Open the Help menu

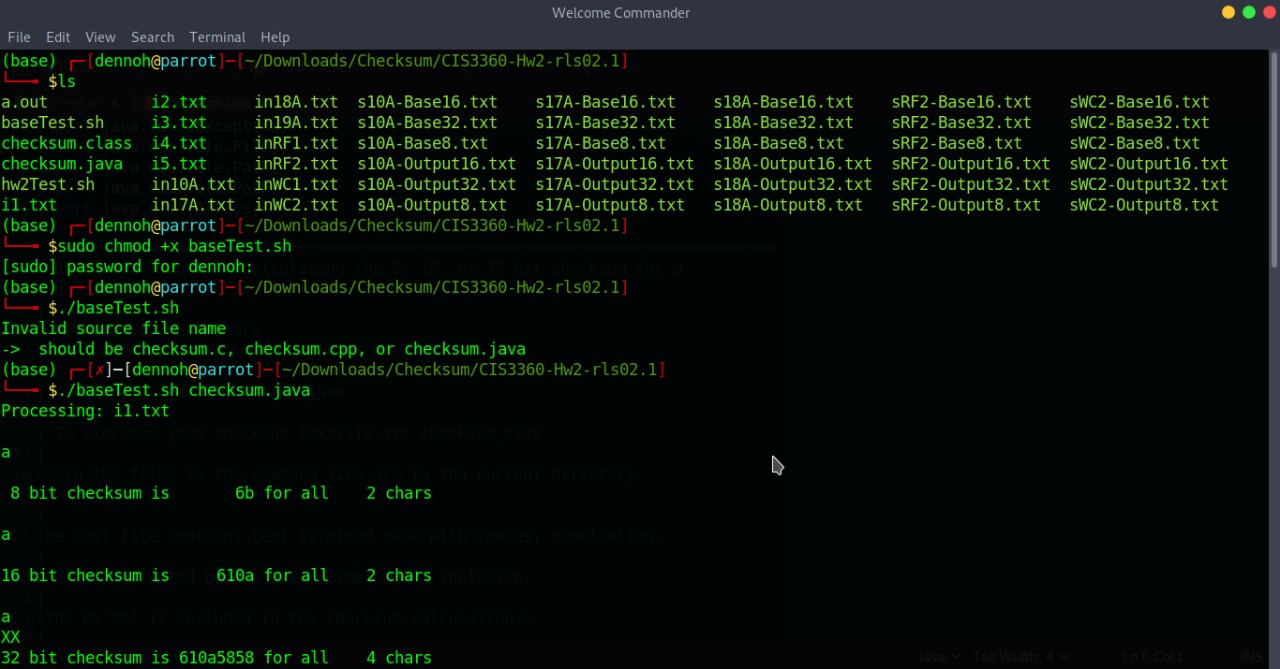(x=275, y=37)
